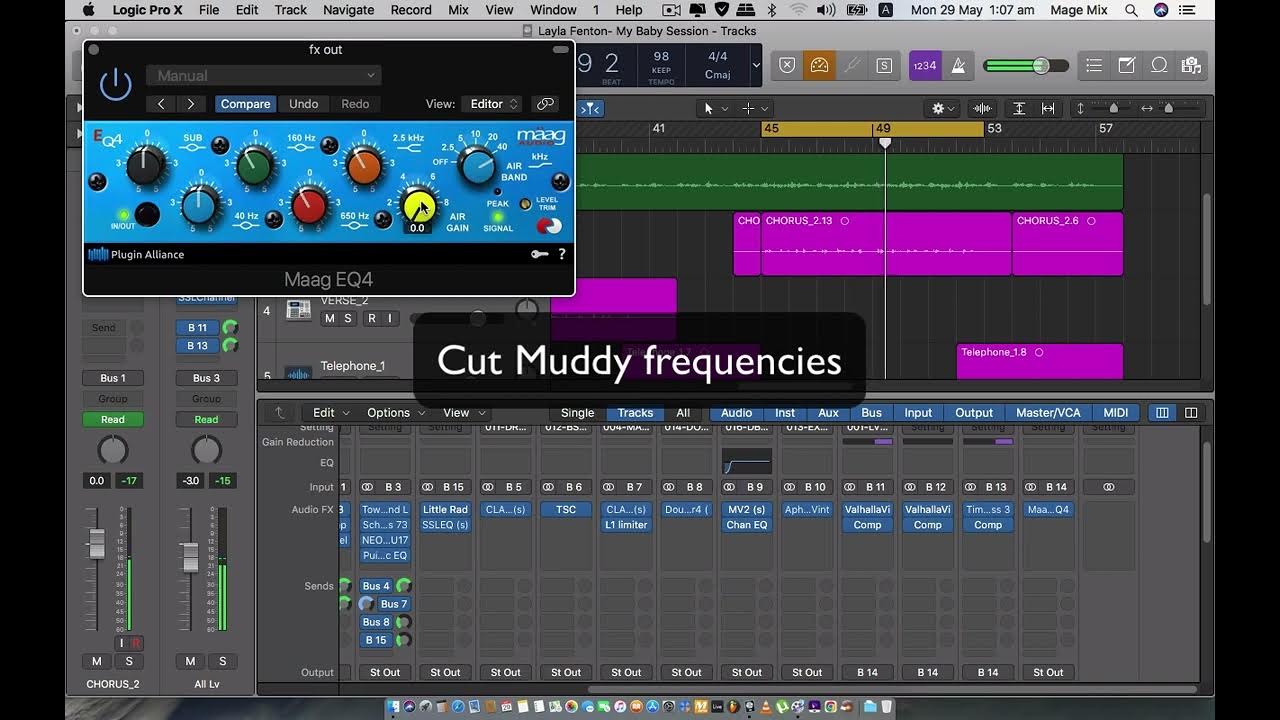Adjust the yellow Air Gain knob

point(418,205)
